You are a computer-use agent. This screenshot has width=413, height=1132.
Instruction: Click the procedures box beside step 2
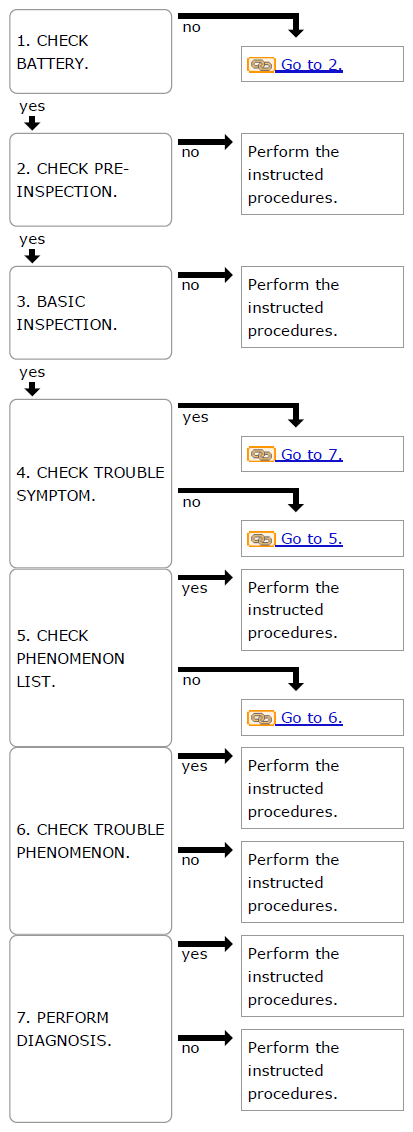(x=322, y=174)
